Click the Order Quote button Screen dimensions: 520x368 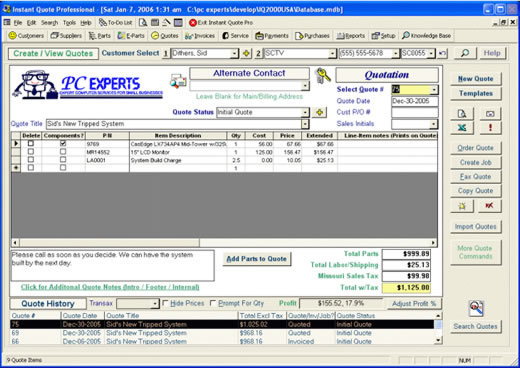[x=476, y=148]
